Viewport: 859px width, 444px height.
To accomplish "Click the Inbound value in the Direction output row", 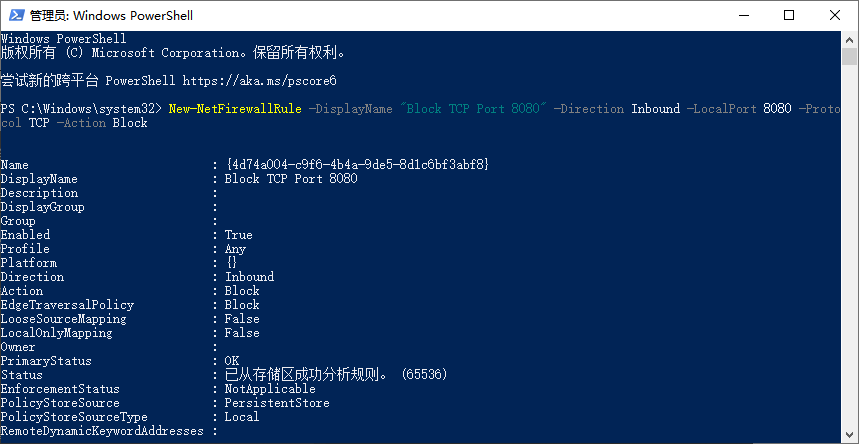I will (x=249, y=277).
